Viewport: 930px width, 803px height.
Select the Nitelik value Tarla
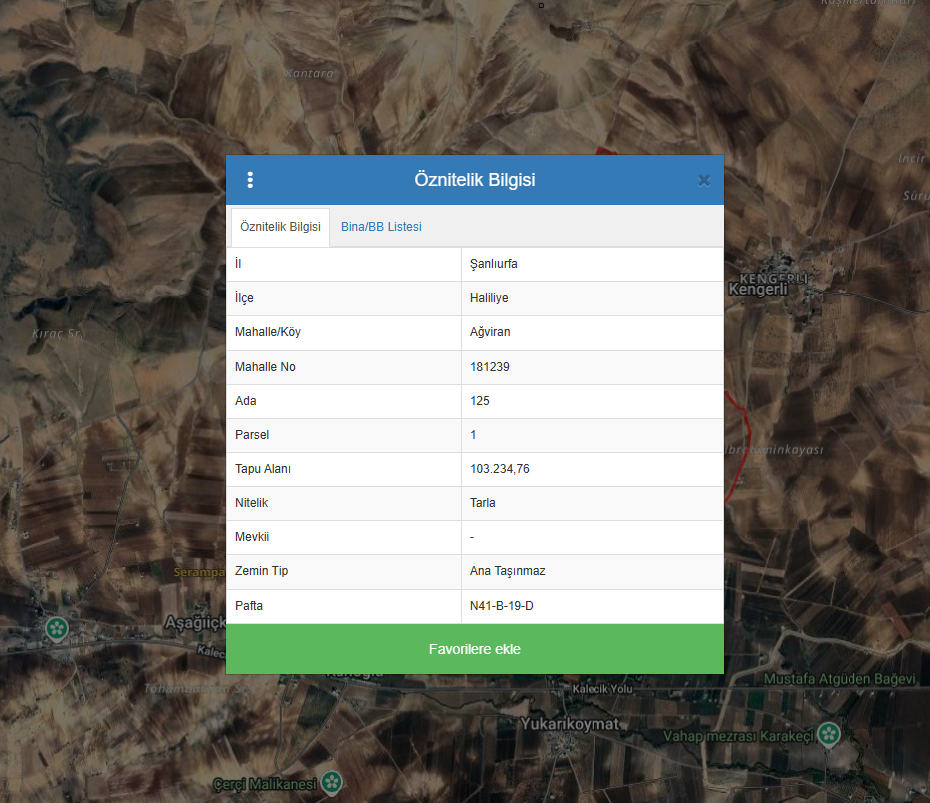click(482, 503)
